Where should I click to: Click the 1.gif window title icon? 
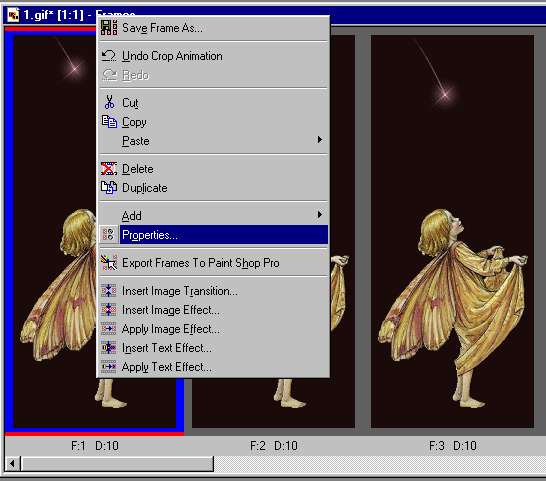[13, 15]
